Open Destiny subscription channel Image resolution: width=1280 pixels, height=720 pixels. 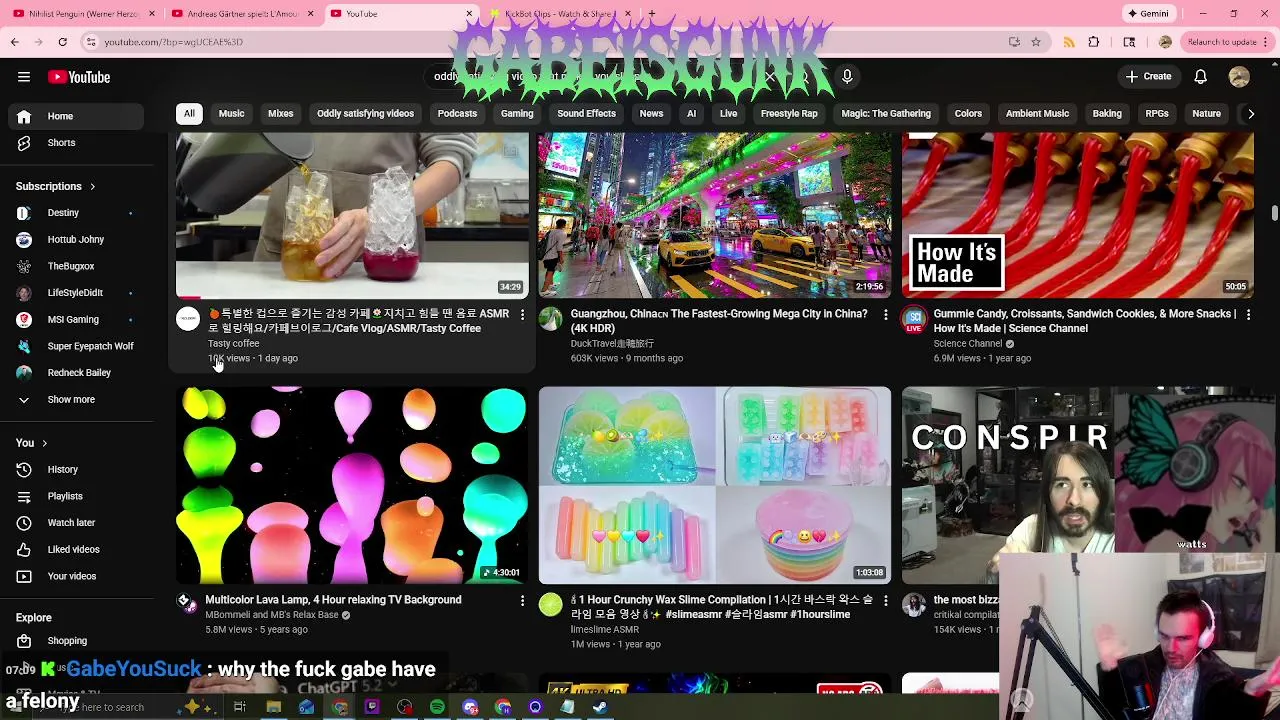(75, 213)
